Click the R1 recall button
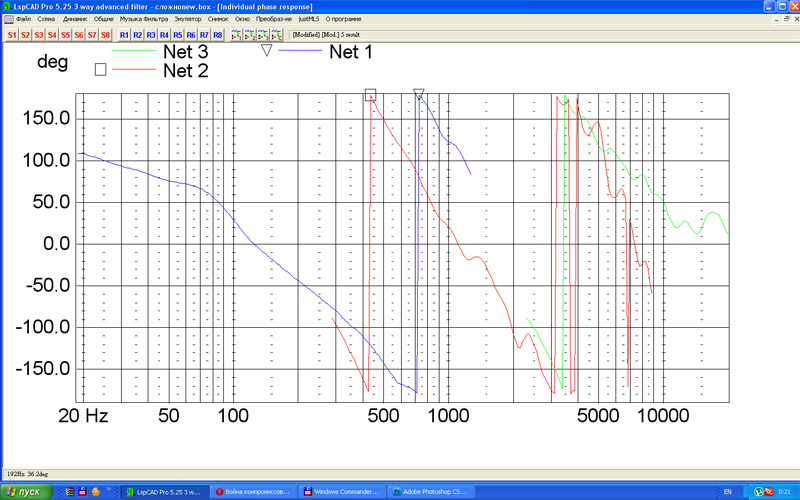This screenshot has width=800, height=500. [x=124, y=35]
